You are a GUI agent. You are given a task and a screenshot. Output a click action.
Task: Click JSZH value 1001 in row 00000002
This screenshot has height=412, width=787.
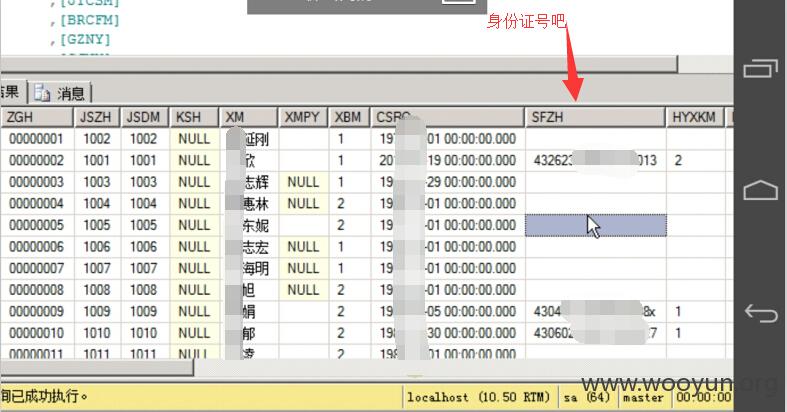pyautogui.click(x=97, y=161)
